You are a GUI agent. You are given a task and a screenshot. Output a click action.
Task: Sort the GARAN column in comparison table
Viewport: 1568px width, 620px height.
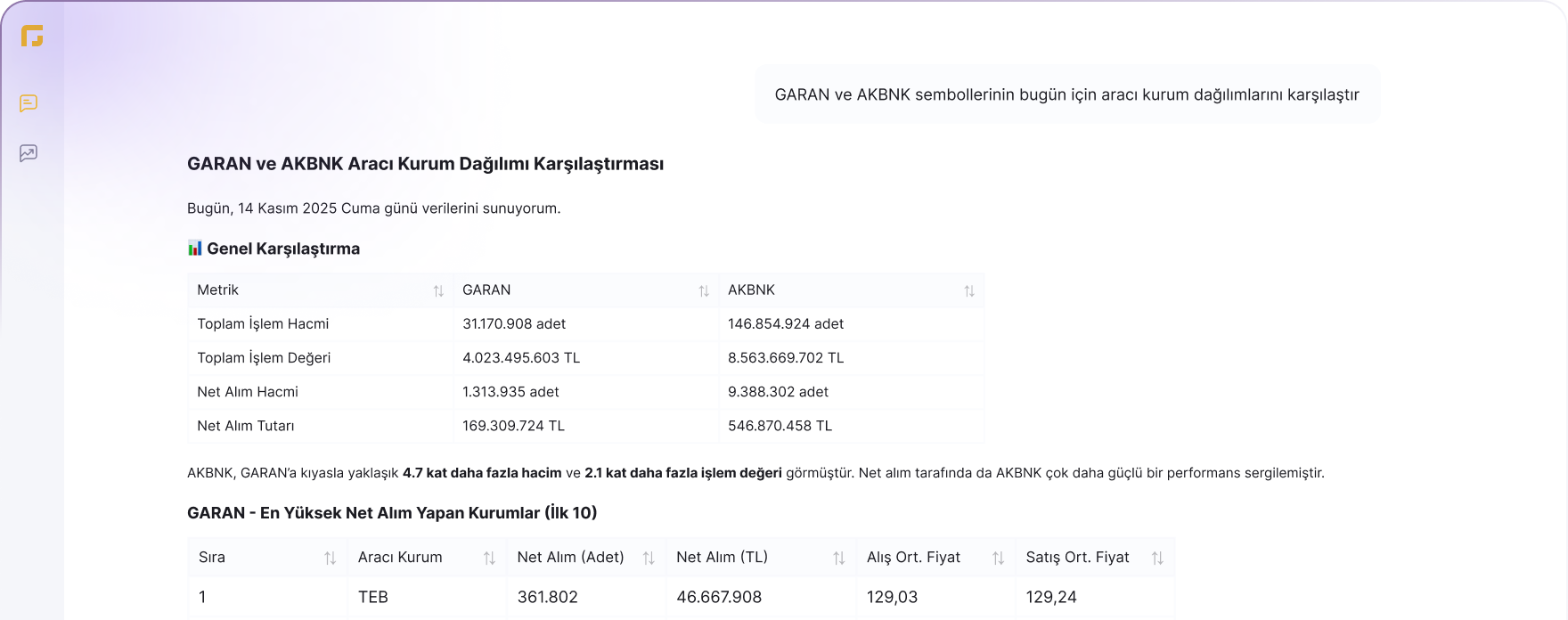point(704,291)
